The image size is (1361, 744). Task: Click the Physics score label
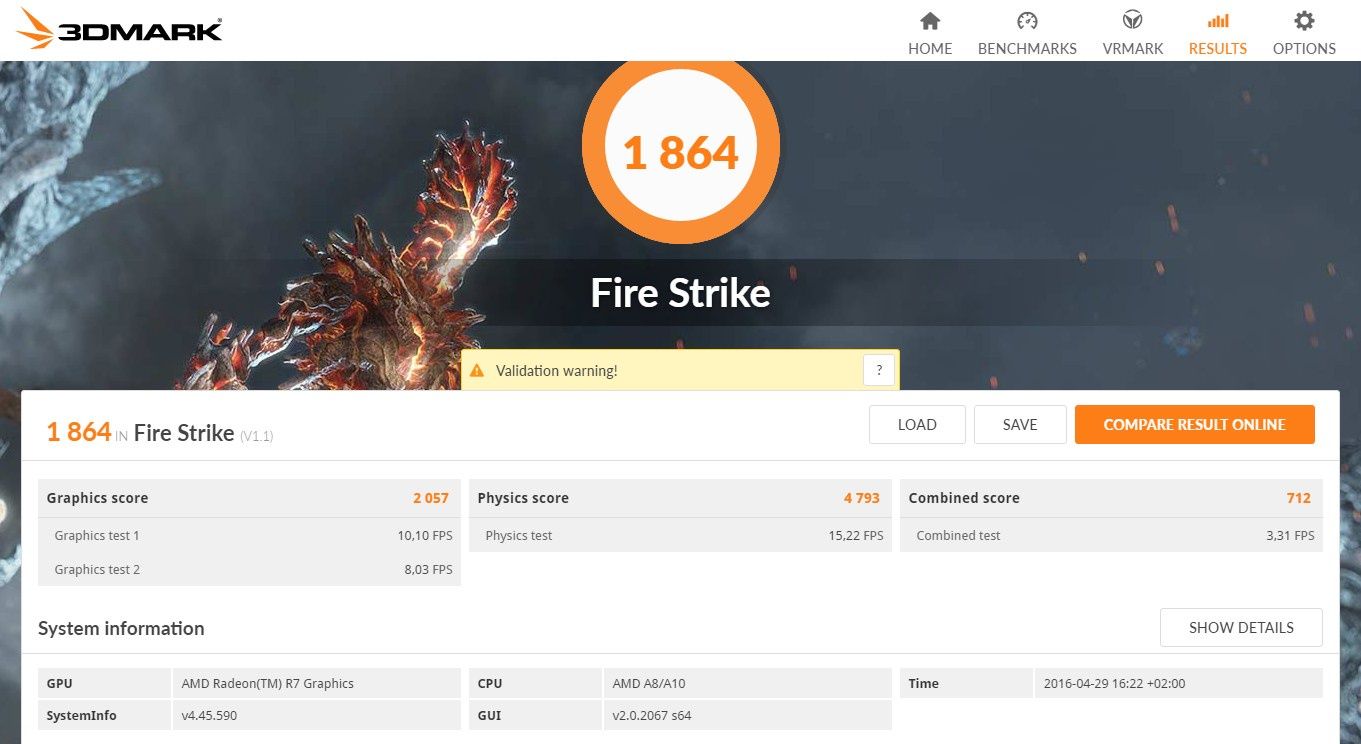tap(523, 498)
